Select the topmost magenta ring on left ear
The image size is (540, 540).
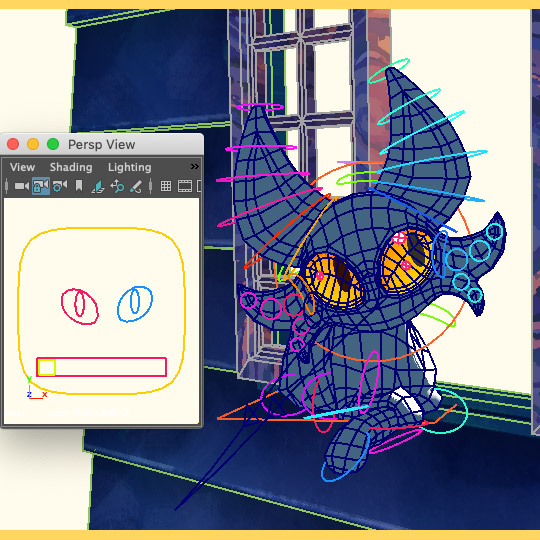click(x=260, y=107)
